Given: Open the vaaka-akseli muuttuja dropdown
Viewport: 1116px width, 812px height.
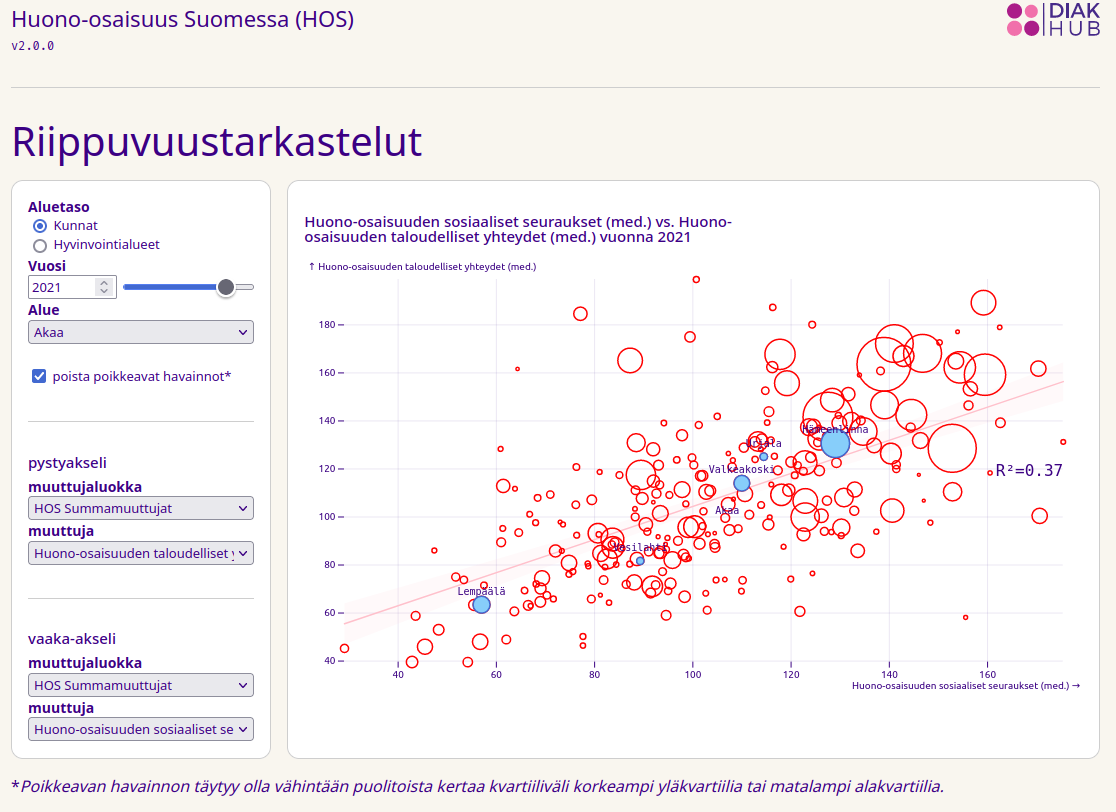Looking at the screenshot, I should pos(141,730).
